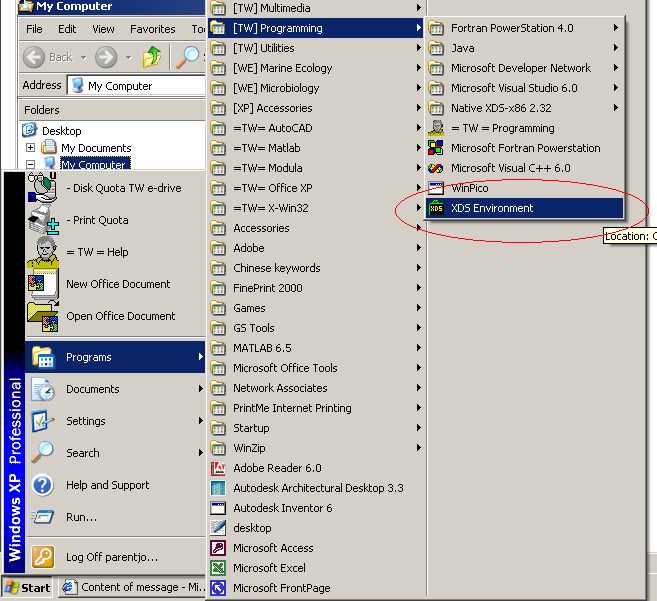Start Microsoft Access from Programs list
Viewport: 657px width, 601px height.
pos(273,548)
